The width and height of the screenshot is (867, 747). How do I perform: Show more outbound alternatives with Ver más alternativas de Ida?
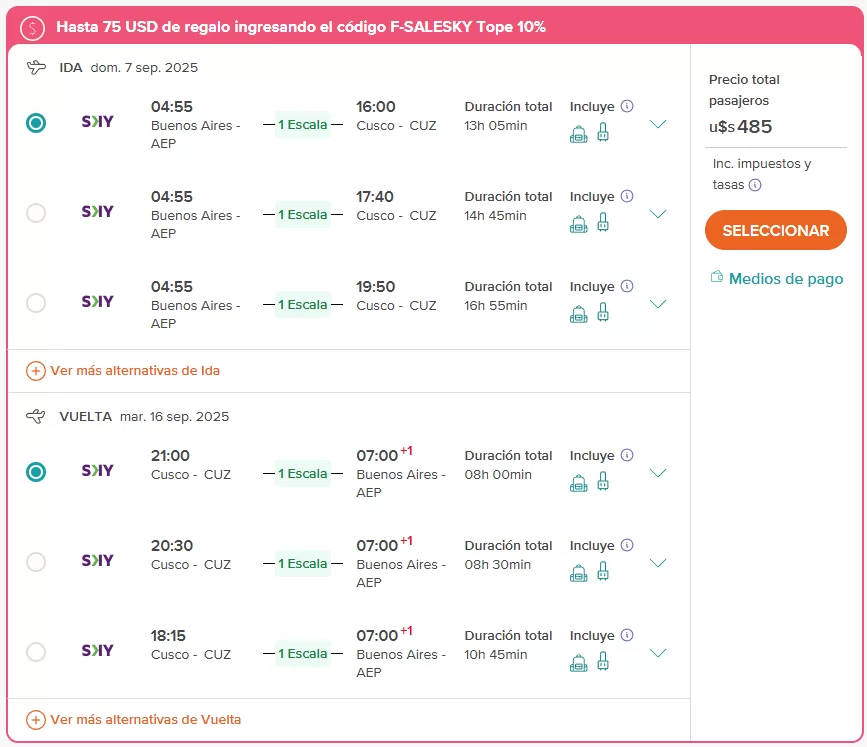tap(124, 371)
